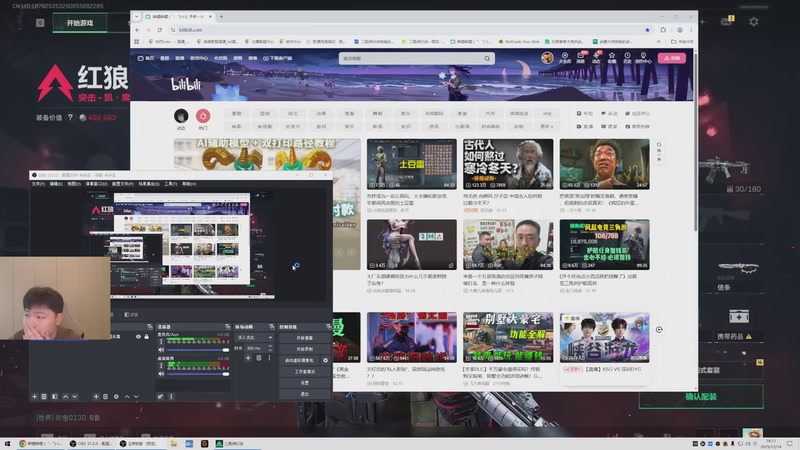Toggle source visibility eye icon in OBS

[x=138, y=337]
